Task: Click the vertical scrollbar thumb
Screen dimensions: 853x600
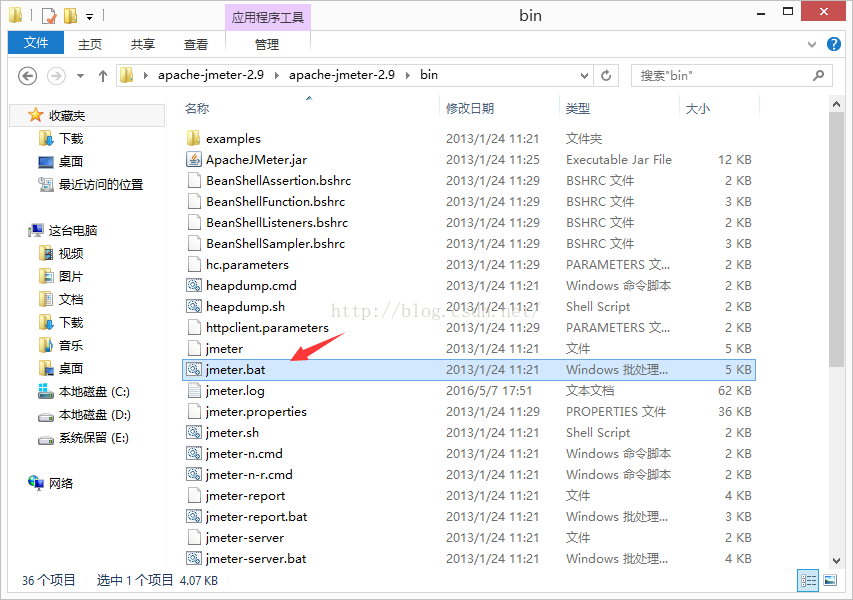Action: 837,239
